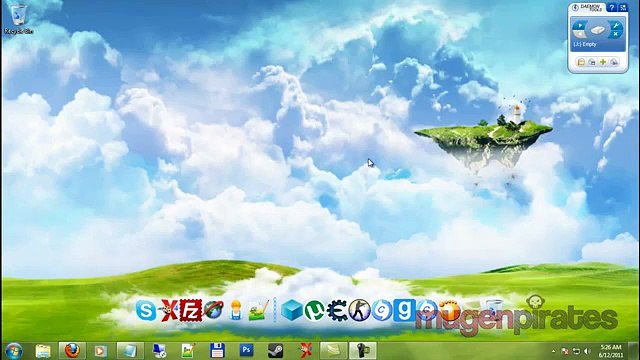Screen dimensions: 640x360
Task: Click the folder icon in gadget bottom toolbar
Action: [x=581, y=62]
